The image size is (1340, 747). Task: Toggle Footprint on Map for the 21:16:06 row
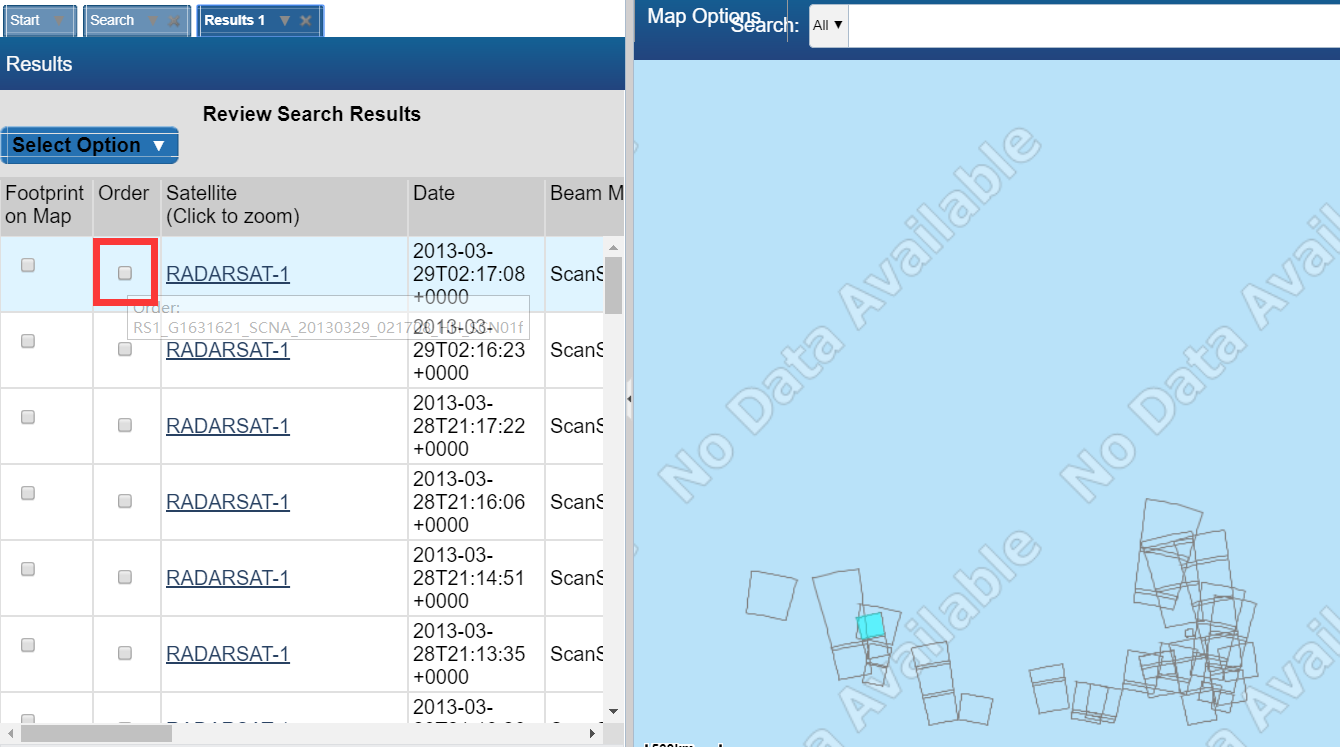[x=28, y=493]
